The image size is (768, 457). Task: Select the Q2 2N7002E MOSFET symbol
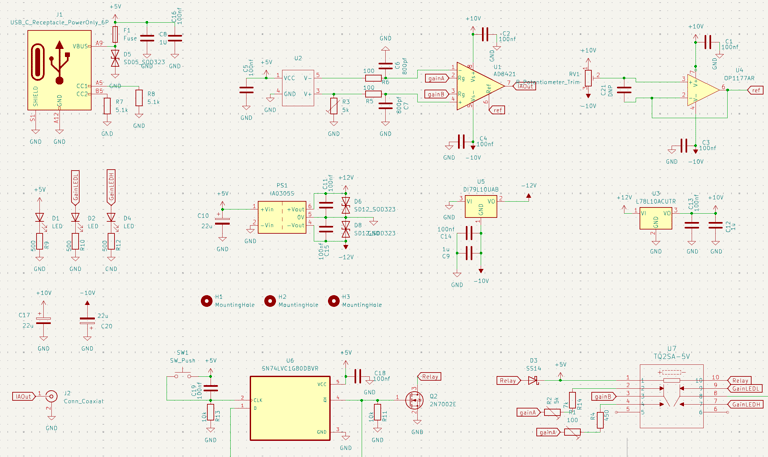click(x=416, y=400)
